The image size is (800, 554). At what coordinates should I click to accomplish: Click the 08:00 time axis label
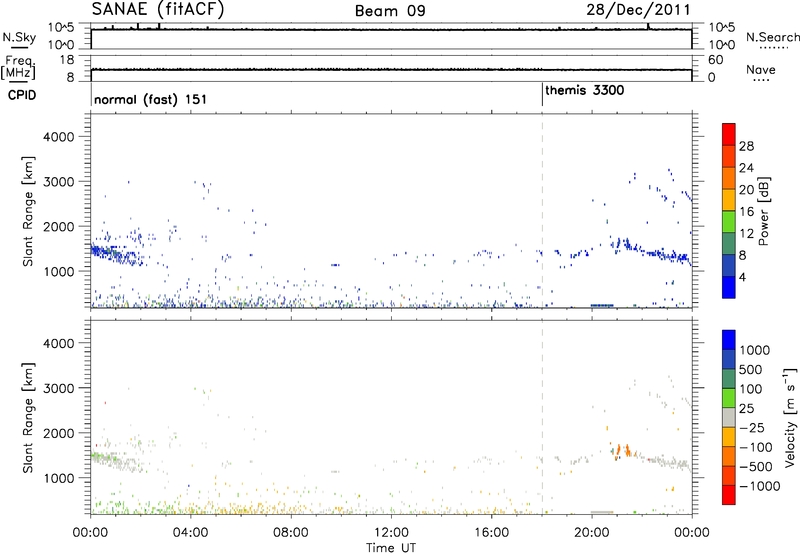[291, 533]
